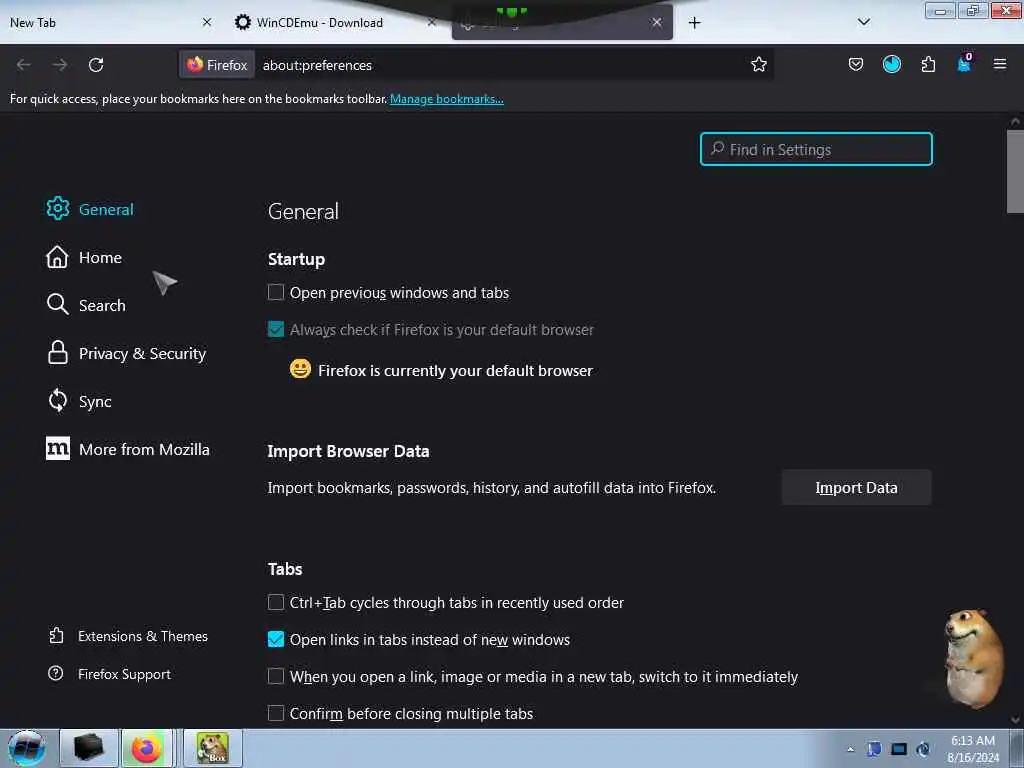Click the Sandboxie Box taskbar icon

(x=213, y=748)
